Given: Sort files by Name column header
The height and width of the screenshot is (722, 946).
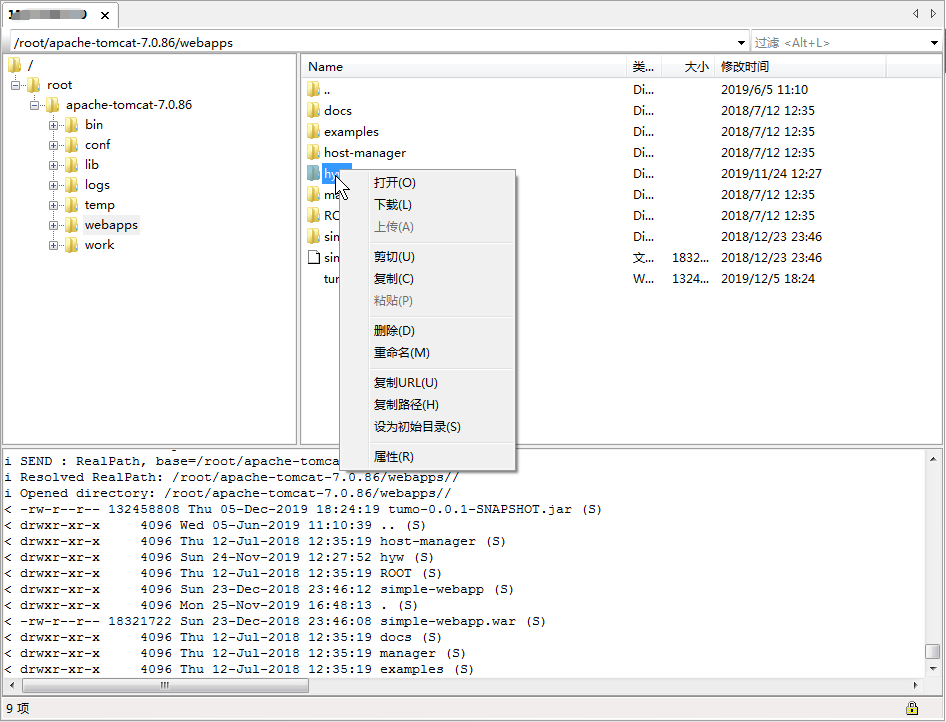Looking at the screenshot, I should click(x=464, y=67).
